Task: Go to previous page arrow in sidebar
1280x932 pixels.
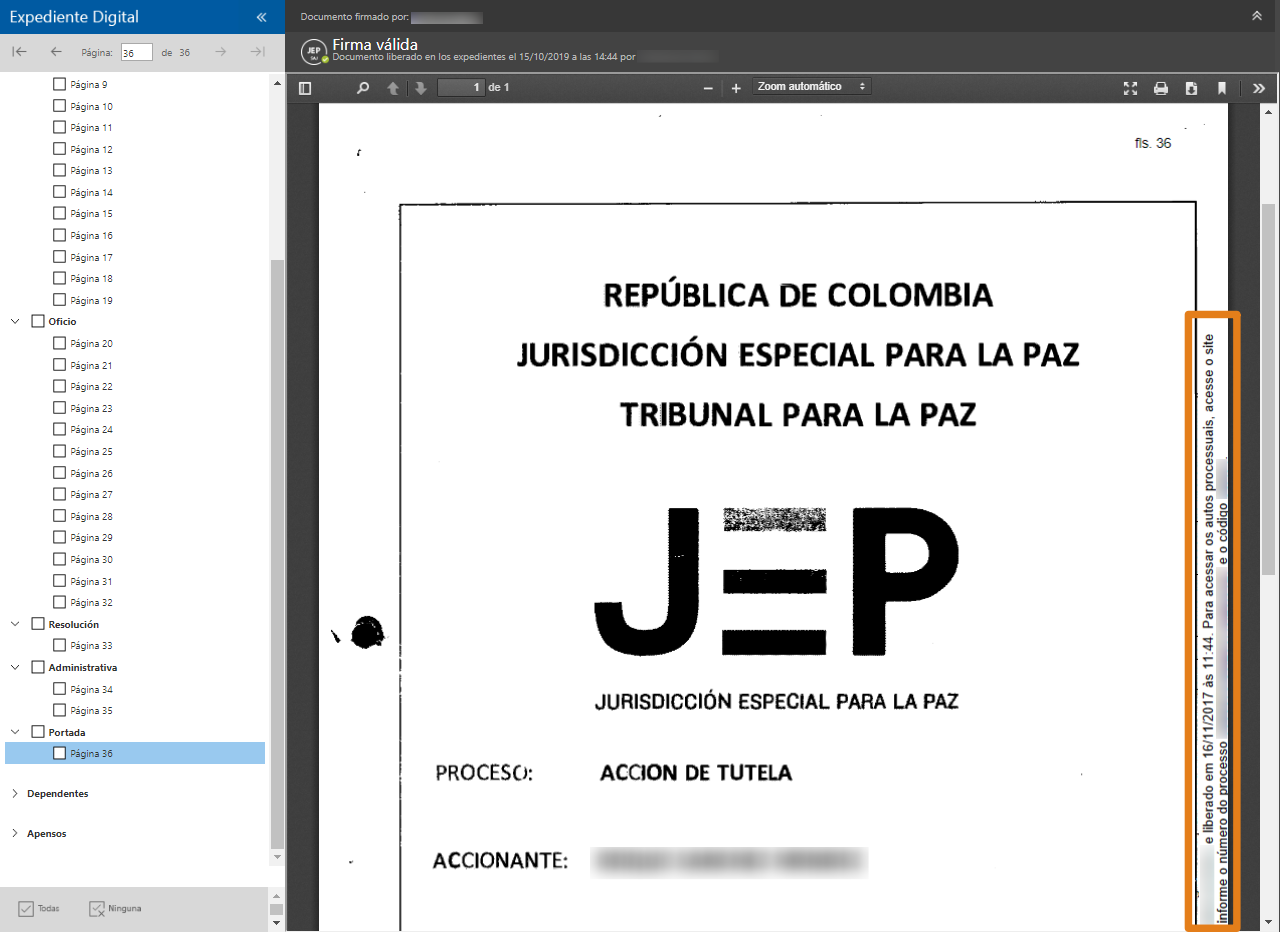Action: pos(56,52)
